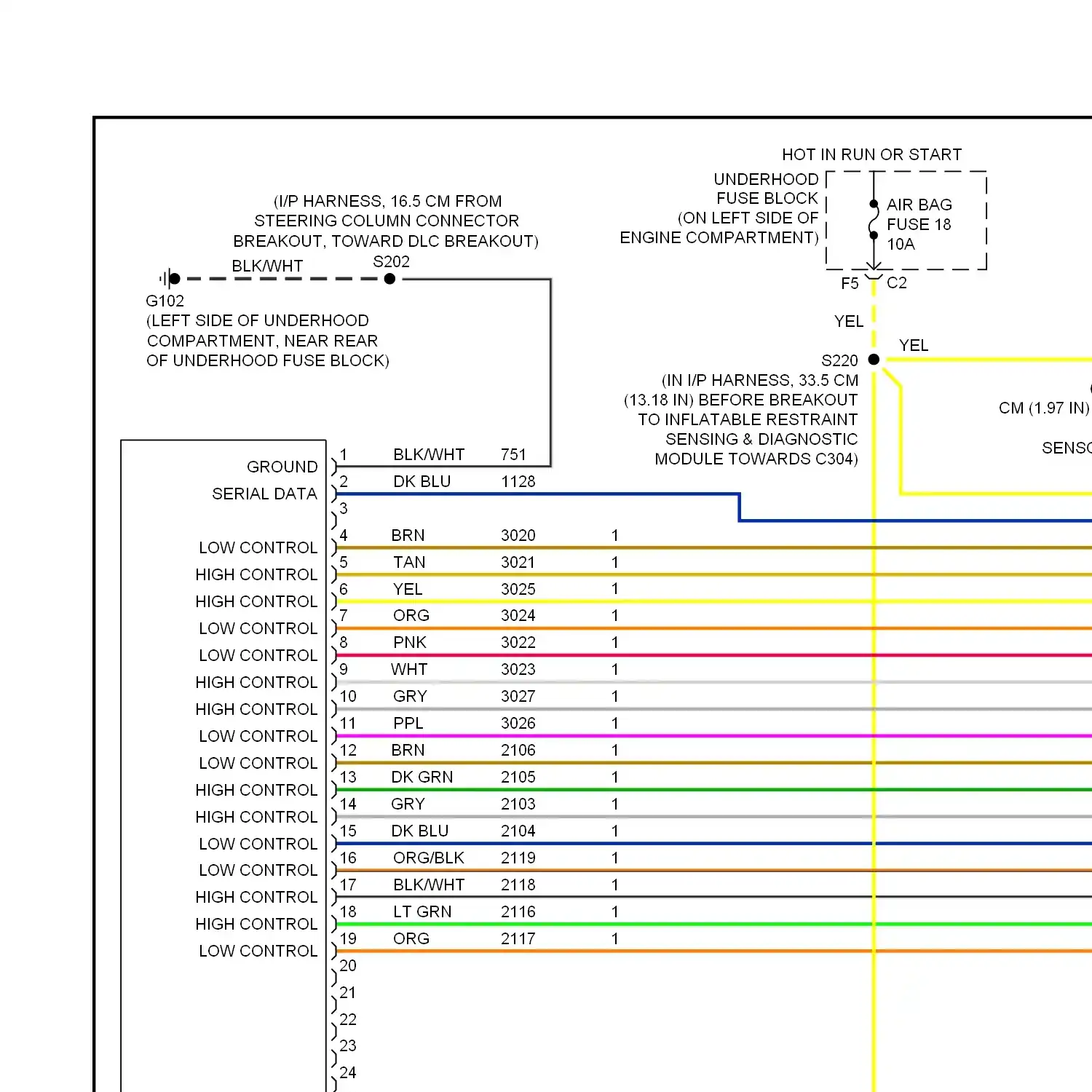1092x1092 pixels.
Task: Click the S202 splice dot
Action: 390,279
